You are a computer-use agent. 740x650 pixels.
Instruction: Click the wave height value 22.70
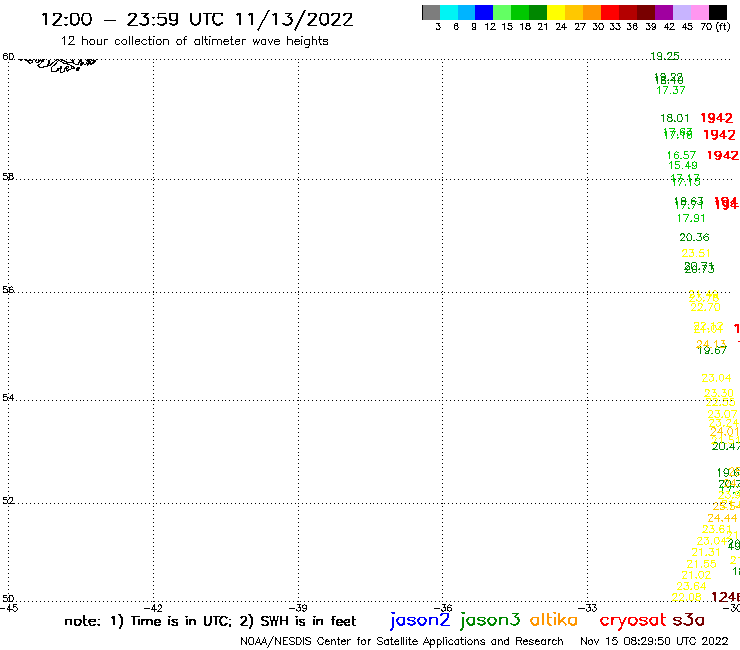[705, 307]
